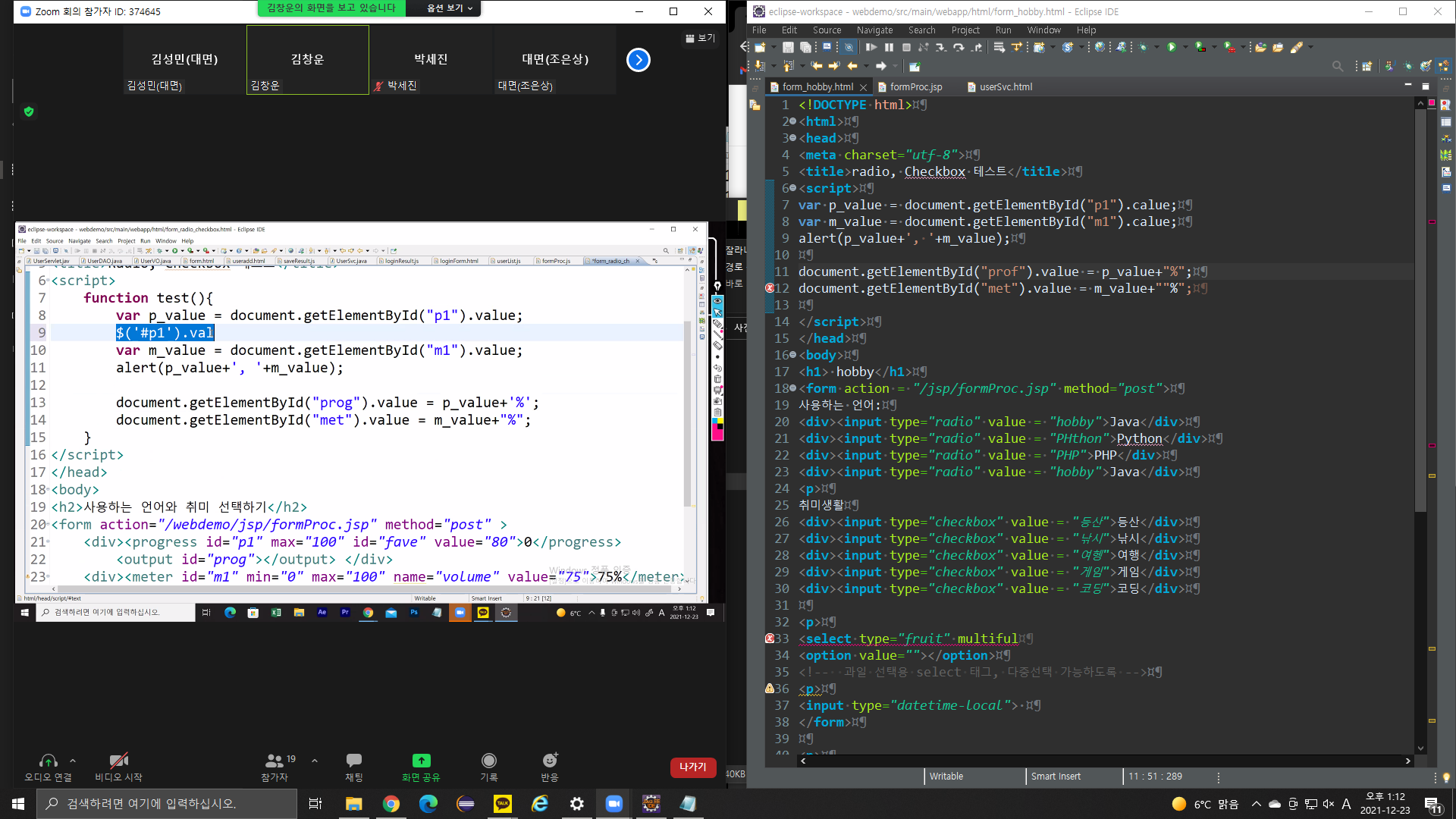Screen dimensions: 1456x819
Task: Click the Save icon in Eclipse toolbar
Action: [788, 47]
